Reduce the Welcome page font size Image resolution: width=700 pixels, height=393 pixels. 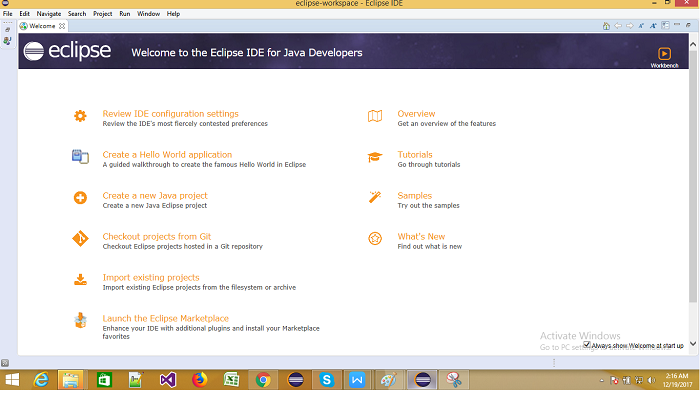coord(641,26)
